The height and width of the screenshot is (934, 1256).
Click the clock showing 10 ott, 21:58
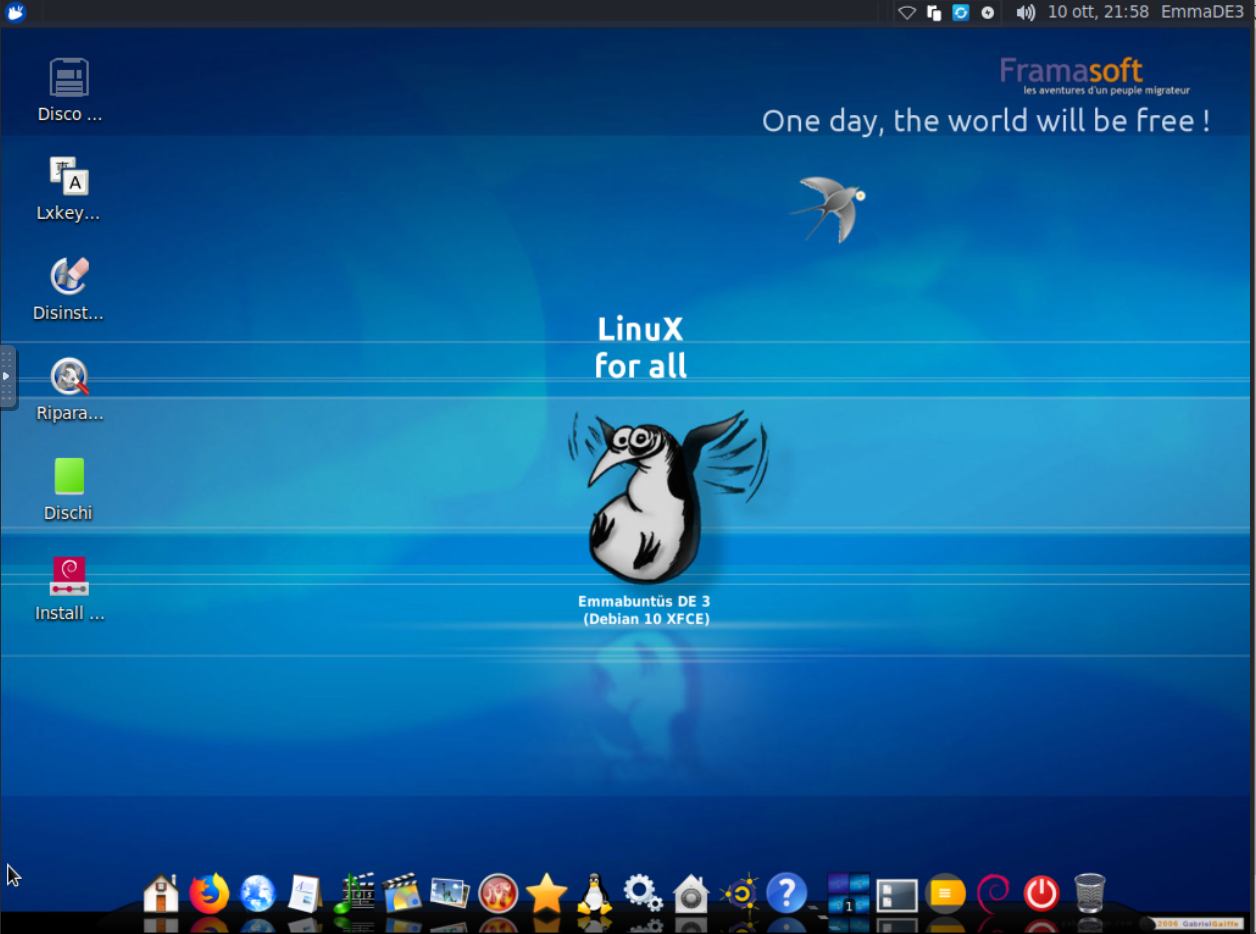pyautogui.click(x=1098, y=12)
